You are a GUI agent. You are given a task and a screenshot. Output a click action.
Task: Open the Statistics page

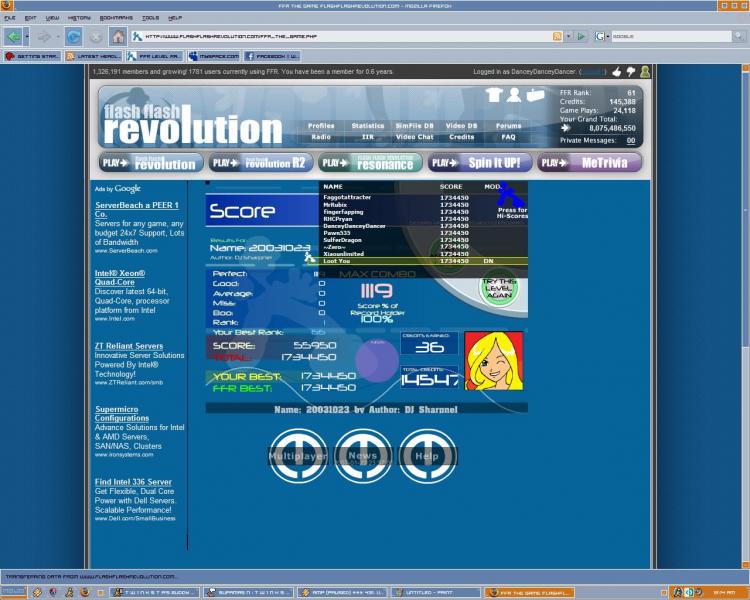[368, 126]
